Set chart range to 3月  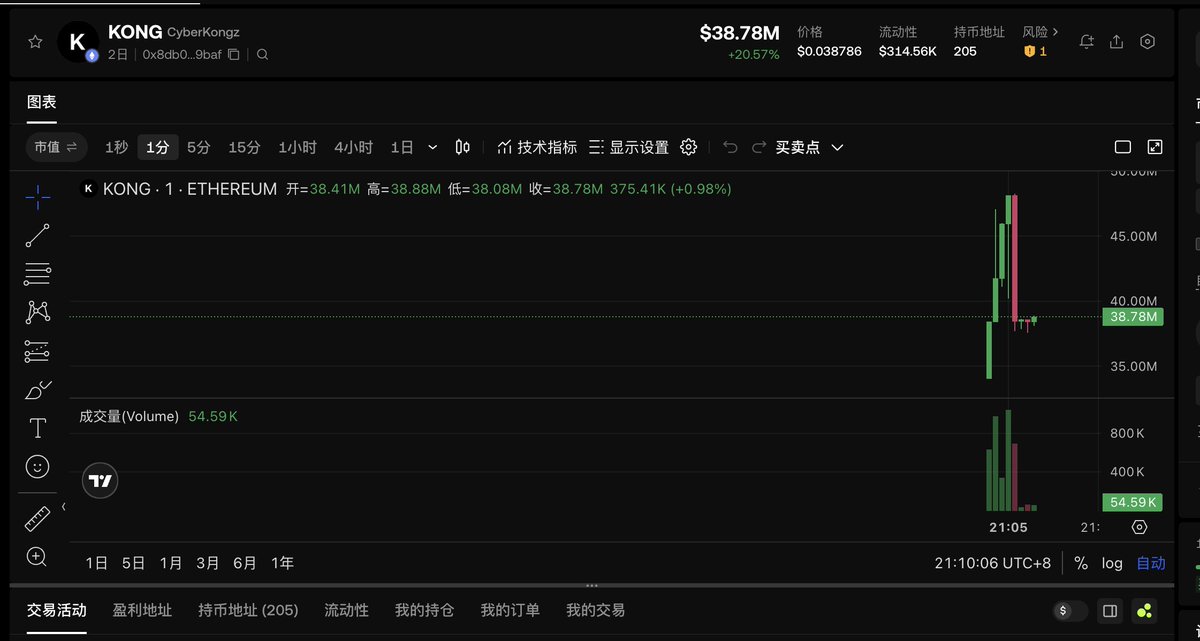[x=208, y=563]
